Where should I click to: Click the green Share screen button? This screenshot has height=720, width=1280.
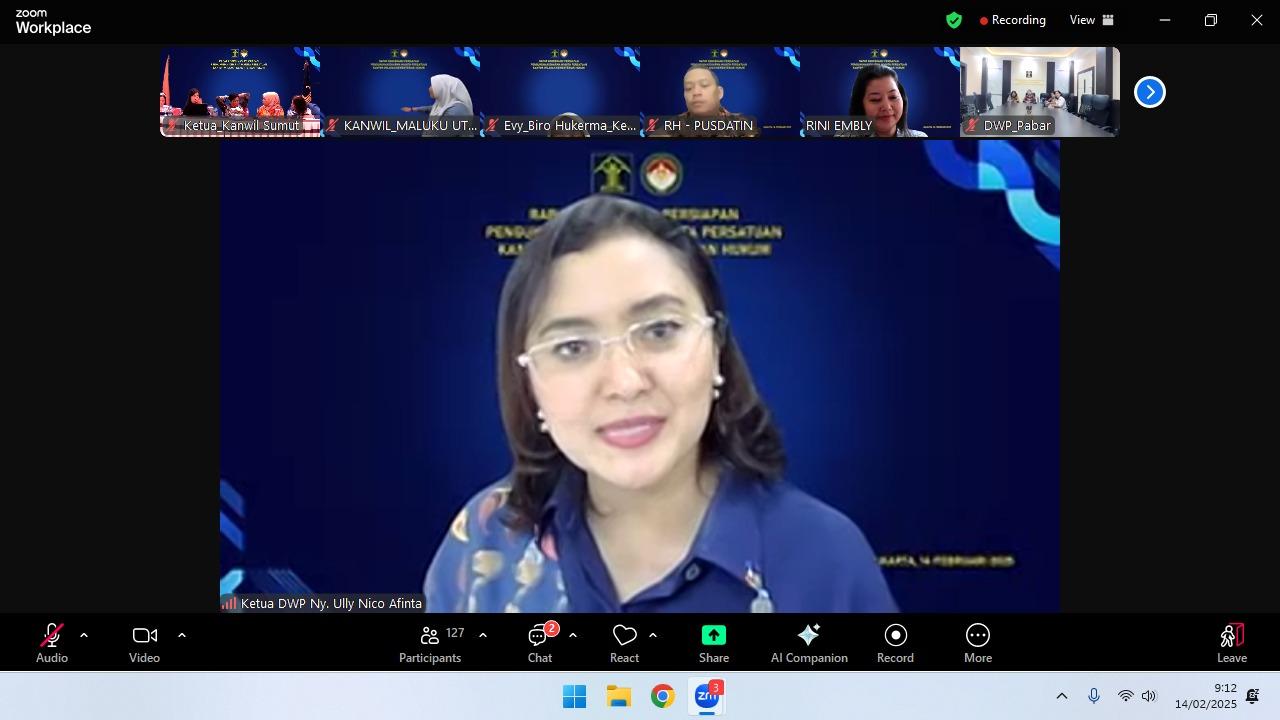(x=714, y=642)
